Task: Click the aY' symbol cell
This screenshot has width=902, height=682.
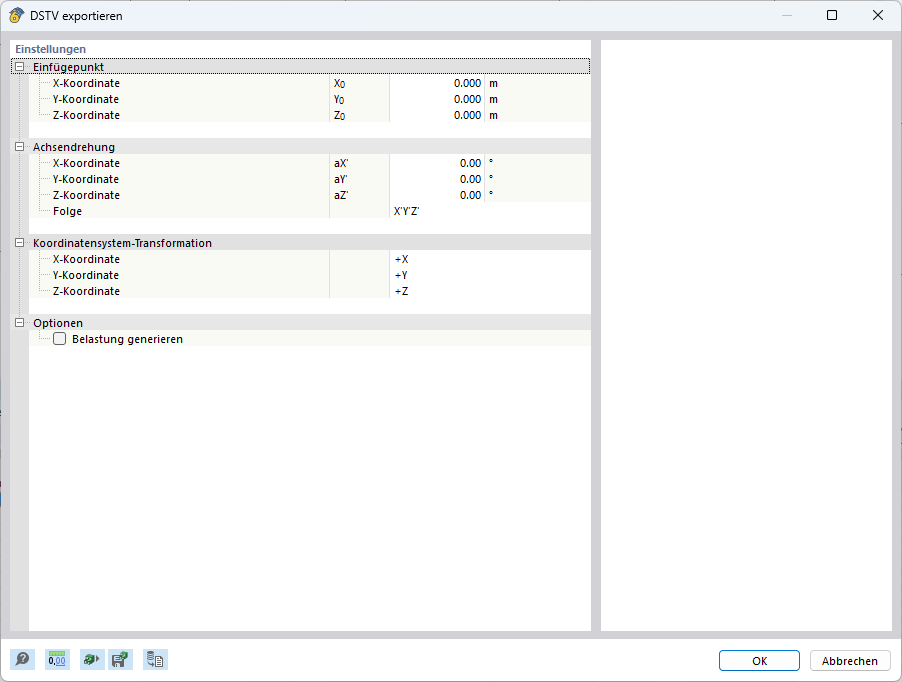Action: [359, 179]
